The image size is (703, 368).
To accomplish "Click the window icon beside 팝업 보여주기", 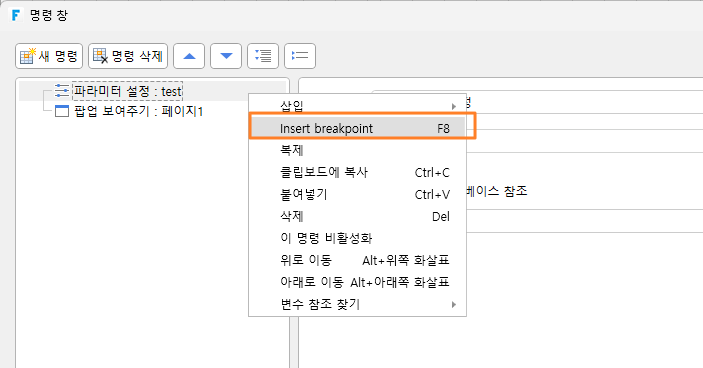I will 62,111.
